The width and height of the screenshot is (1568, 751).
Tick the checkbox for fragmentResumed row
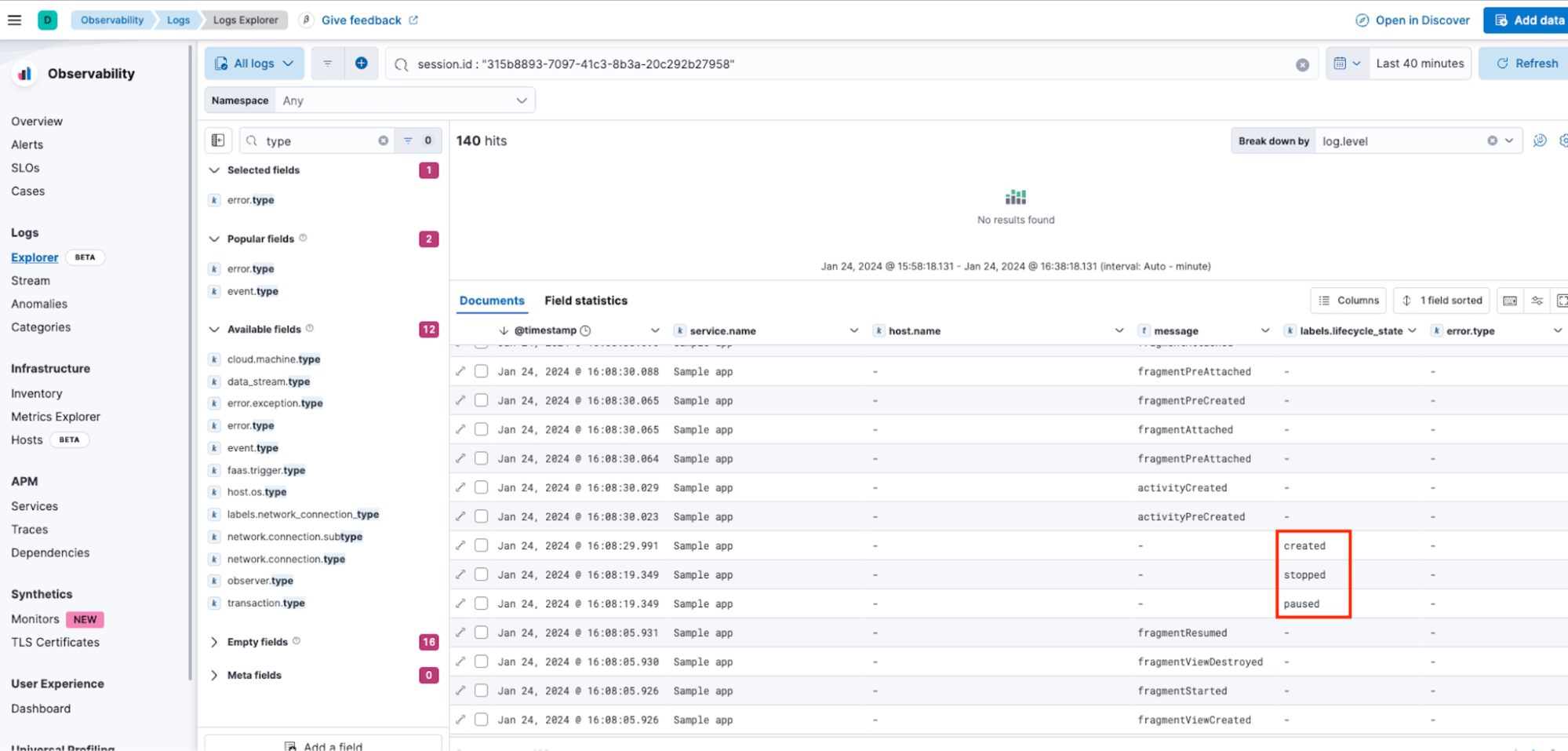coord(481,633)
